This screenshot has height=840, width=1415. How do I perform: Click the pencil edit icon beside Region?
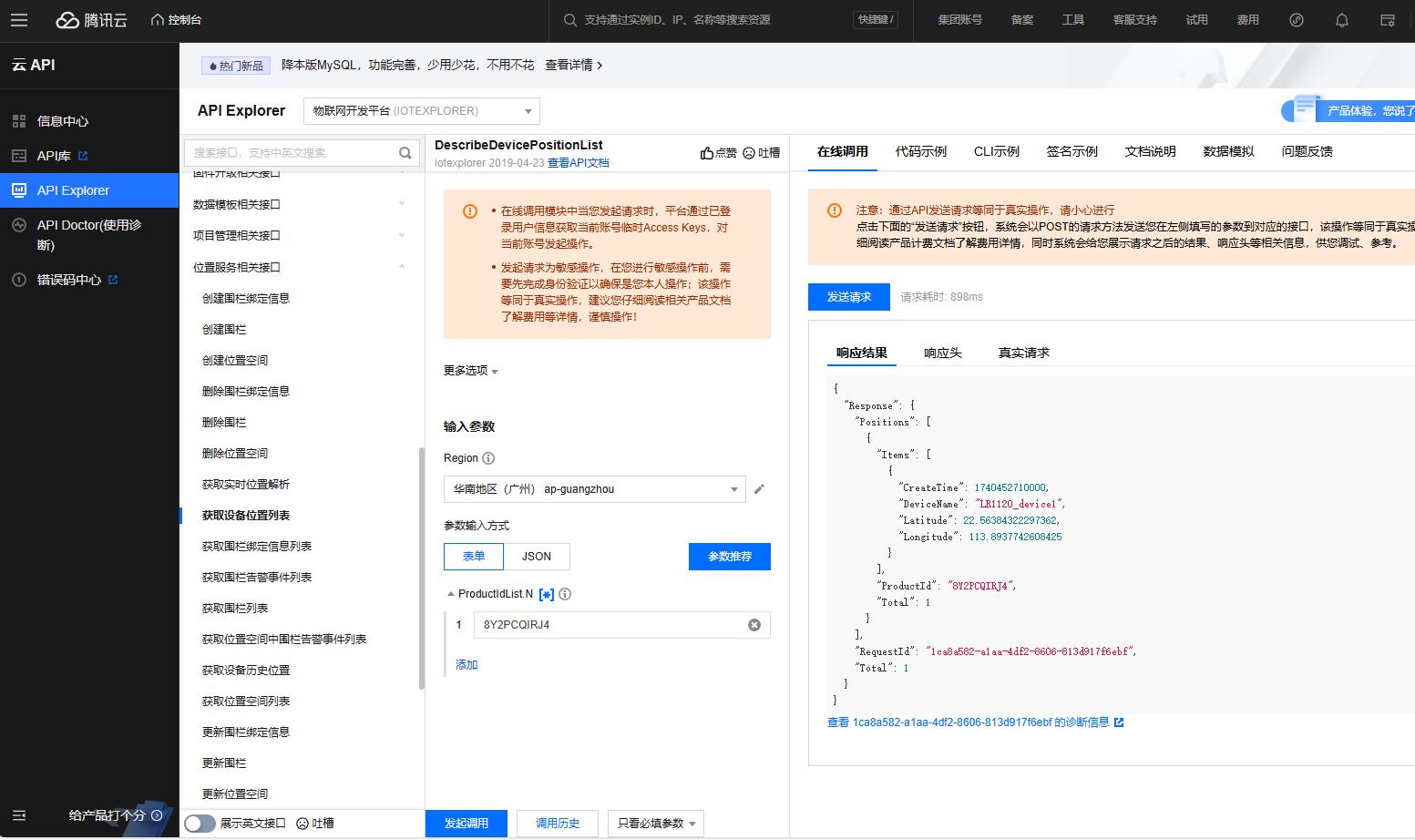coord(759,489)
